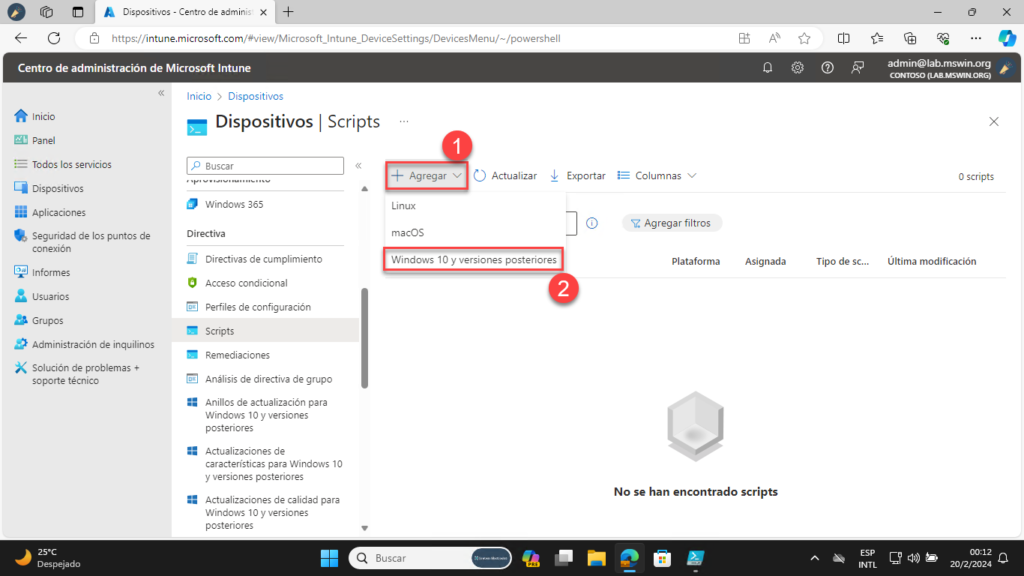Open File Explorer from the Windows taskbar
Viewport: 1024px width, 576px height.
(x=597, y=558)
